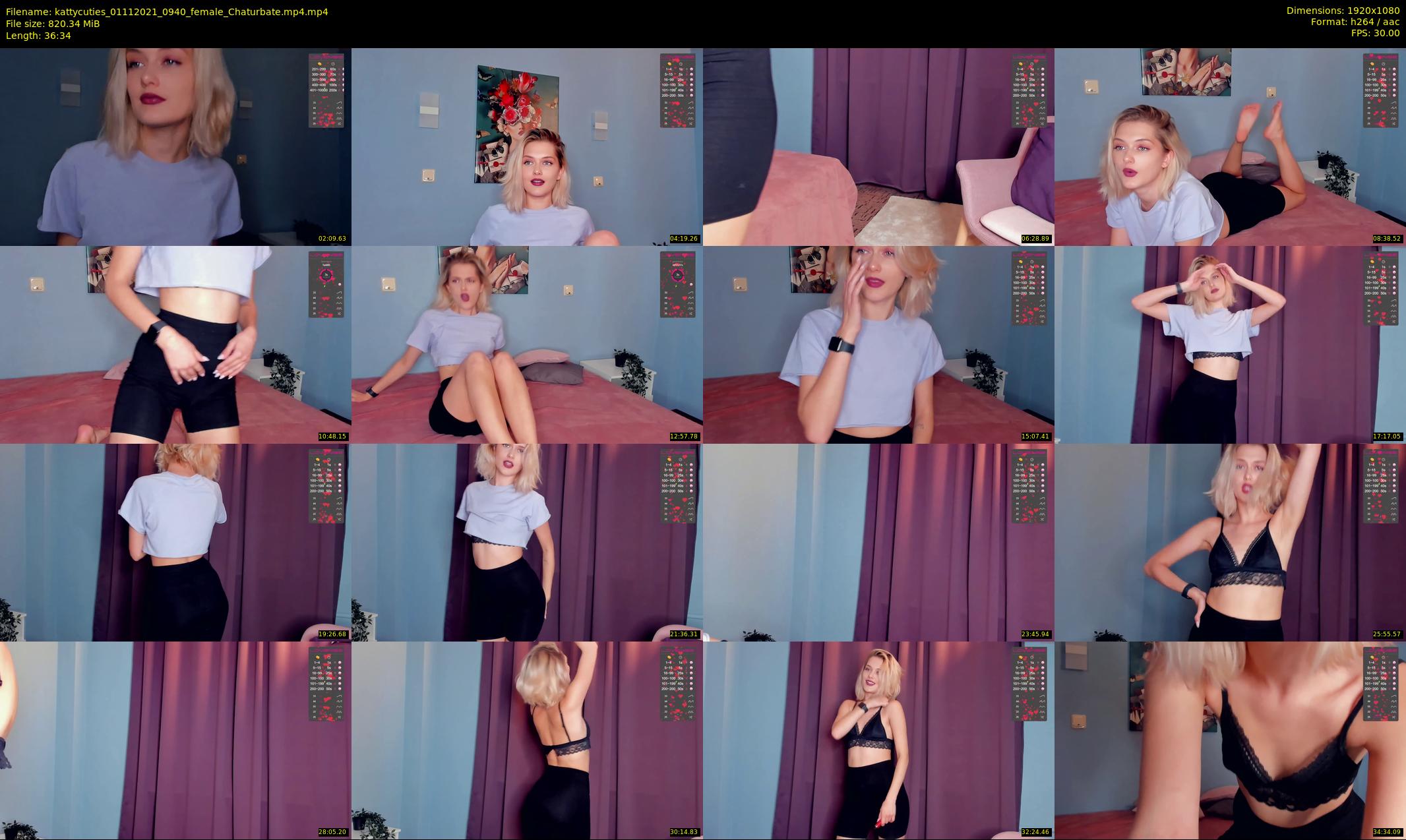Select the thumbnail marked 06:28.89

point(878,146)
